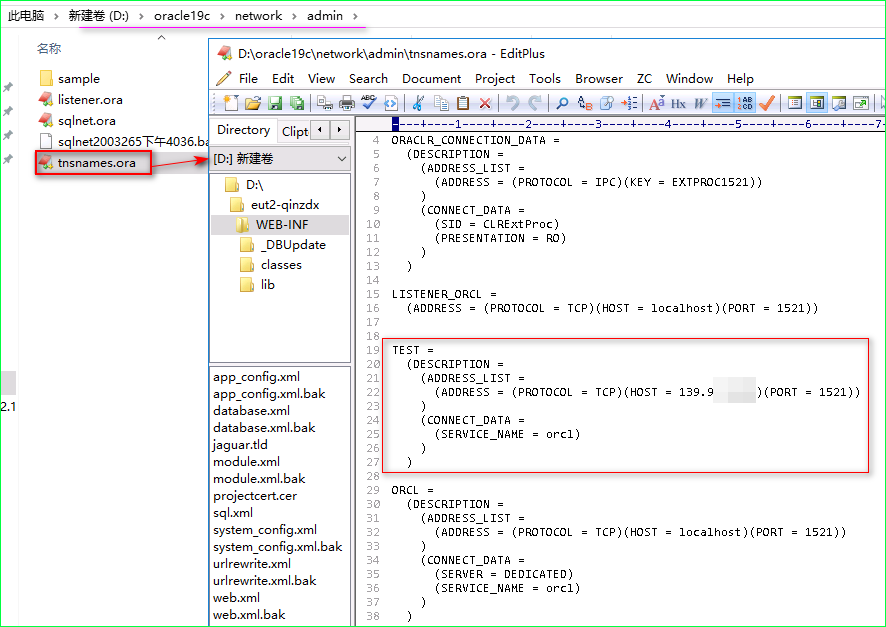The width and height of the screenshot is (886, 627).
Task: Click the Spell check ABC icon
Action: (x=368, y=103)
